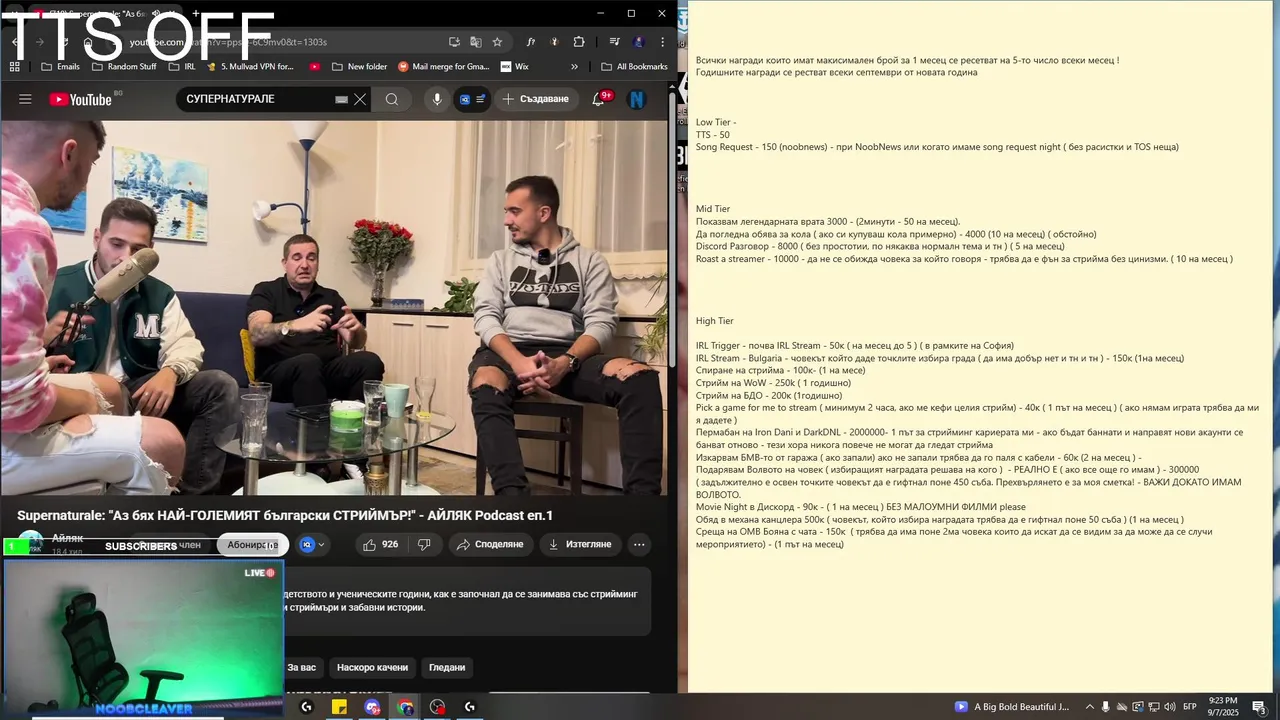Image resolution: width=1280 pixels, height=720 pixels.
Task: Click the 'Спиране на стрийма - 100k' line
Action: pos(781,370)
